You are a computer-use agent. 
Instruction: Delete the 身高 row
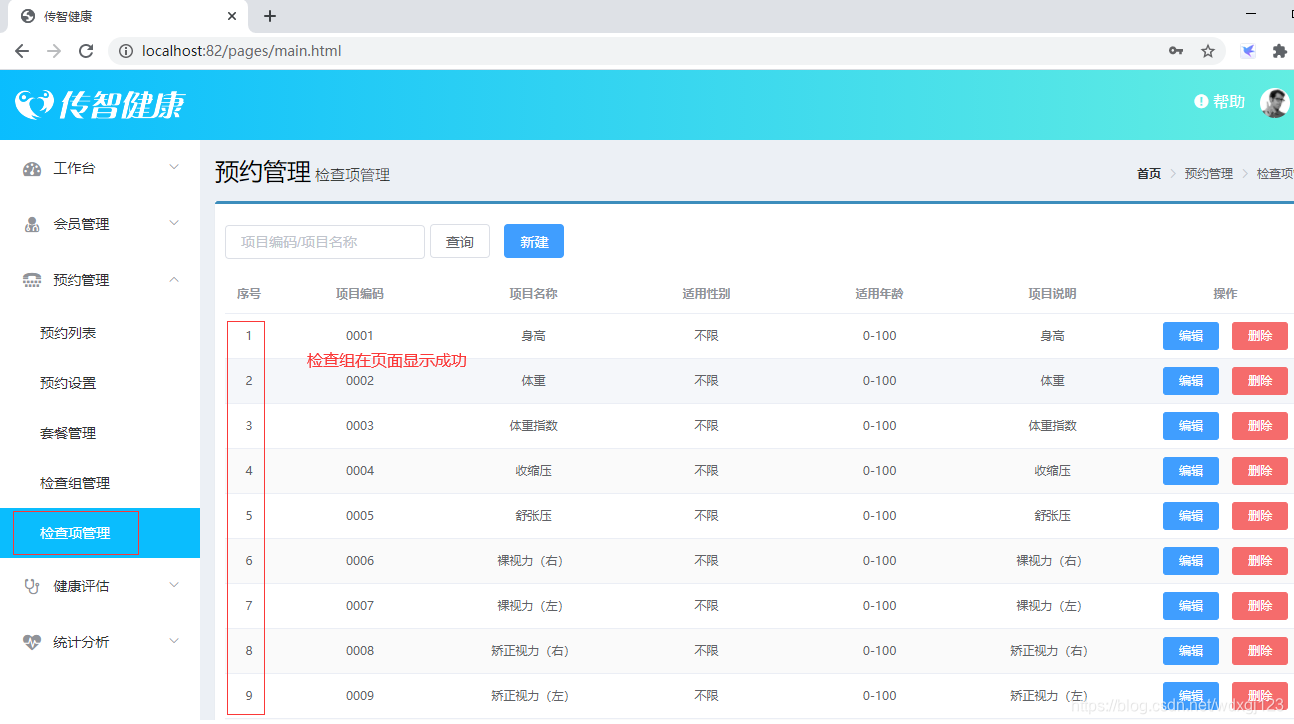1260,336
